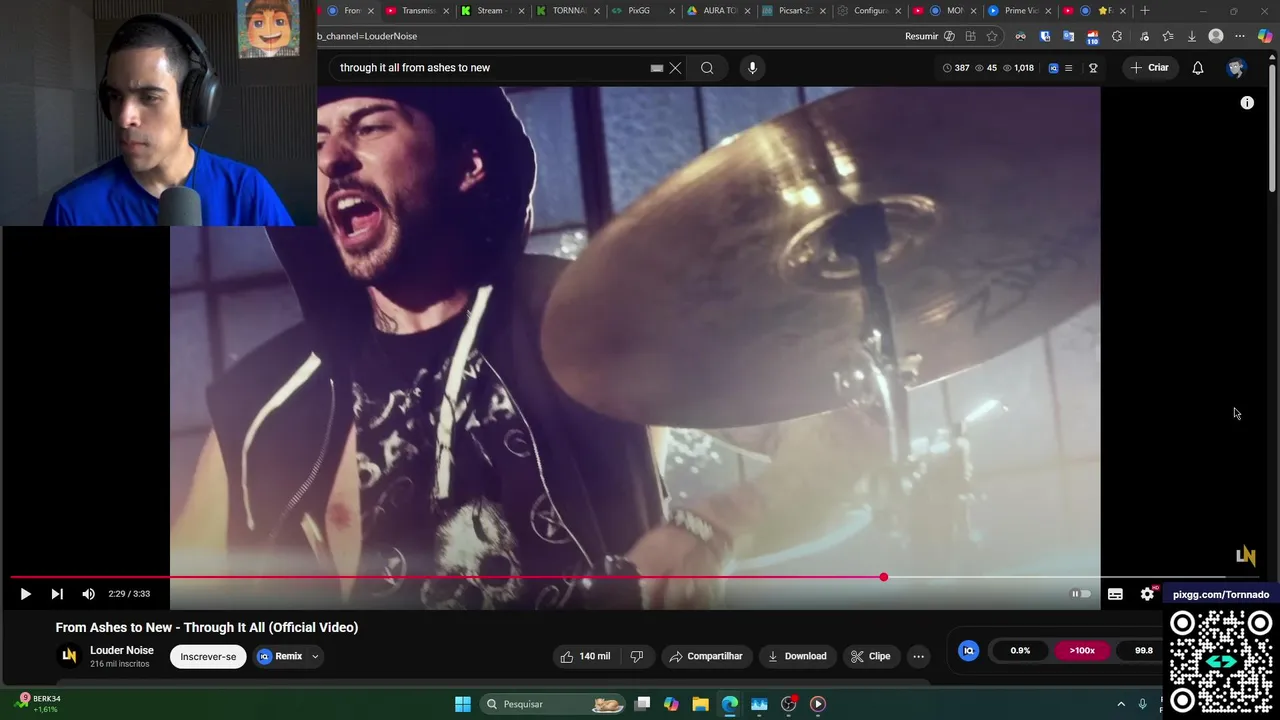Open the Remix button

[x=279, y=656]
